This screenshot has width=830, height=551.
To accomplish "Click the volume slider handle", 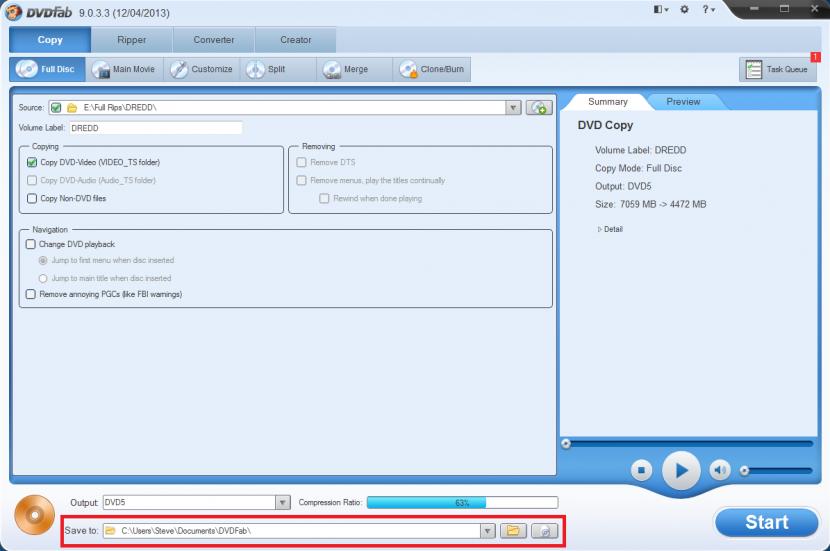I will (x=744, y=471).
